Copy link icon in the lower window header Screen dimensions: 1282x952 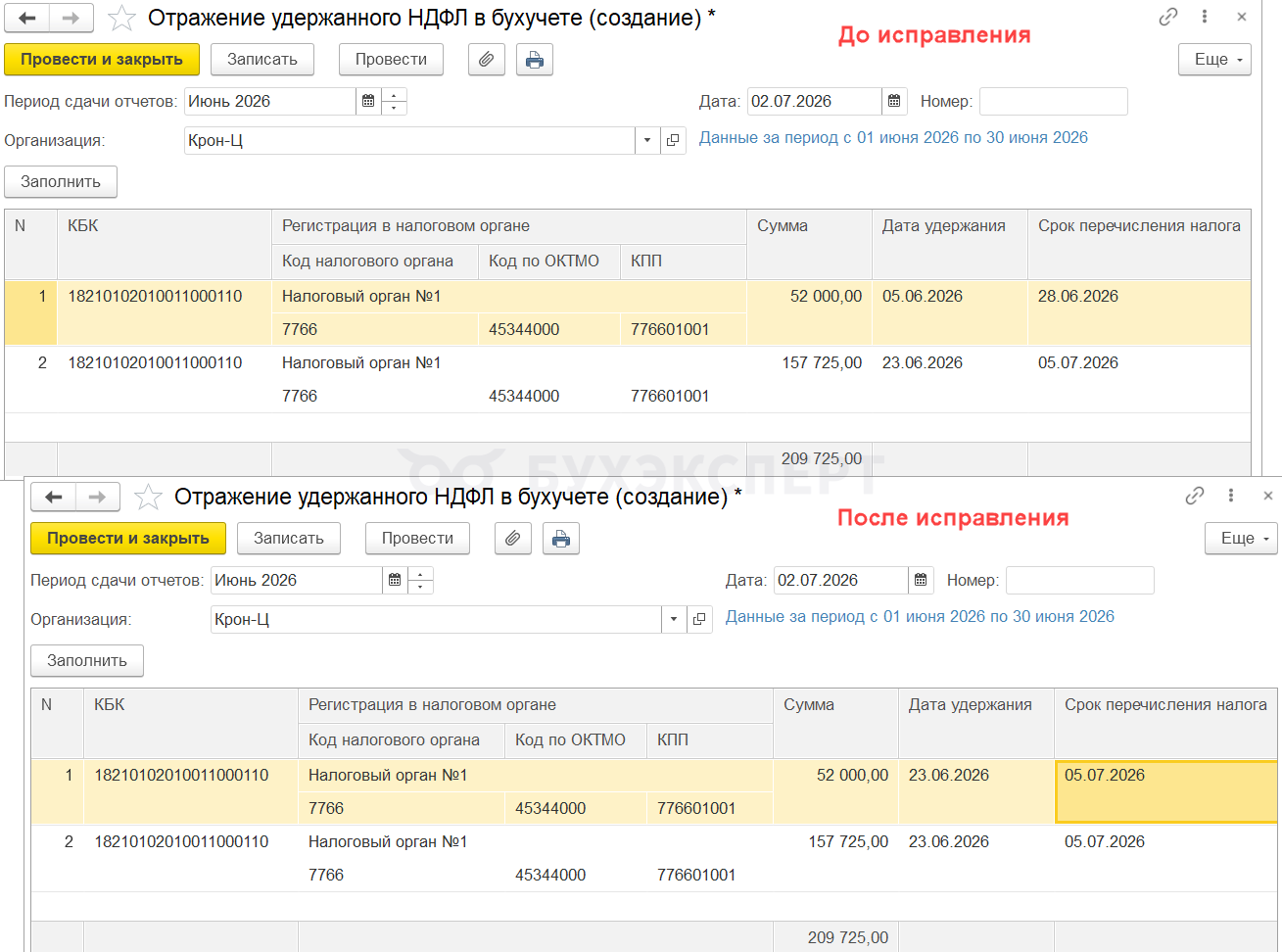(x=1195, y=496)
